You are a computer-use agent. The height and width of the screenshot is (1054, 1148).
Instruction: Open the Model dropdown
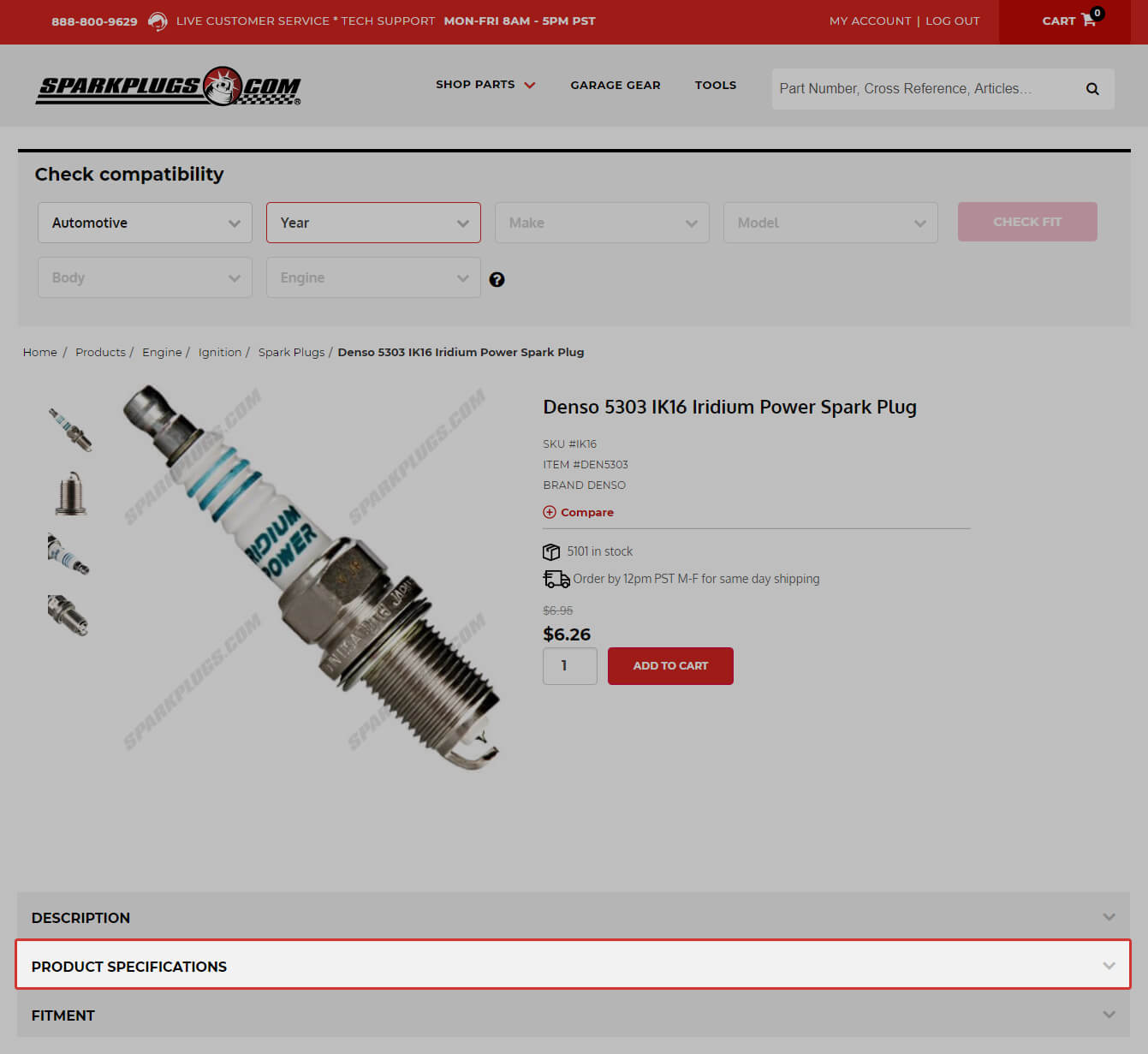point(830,223)
